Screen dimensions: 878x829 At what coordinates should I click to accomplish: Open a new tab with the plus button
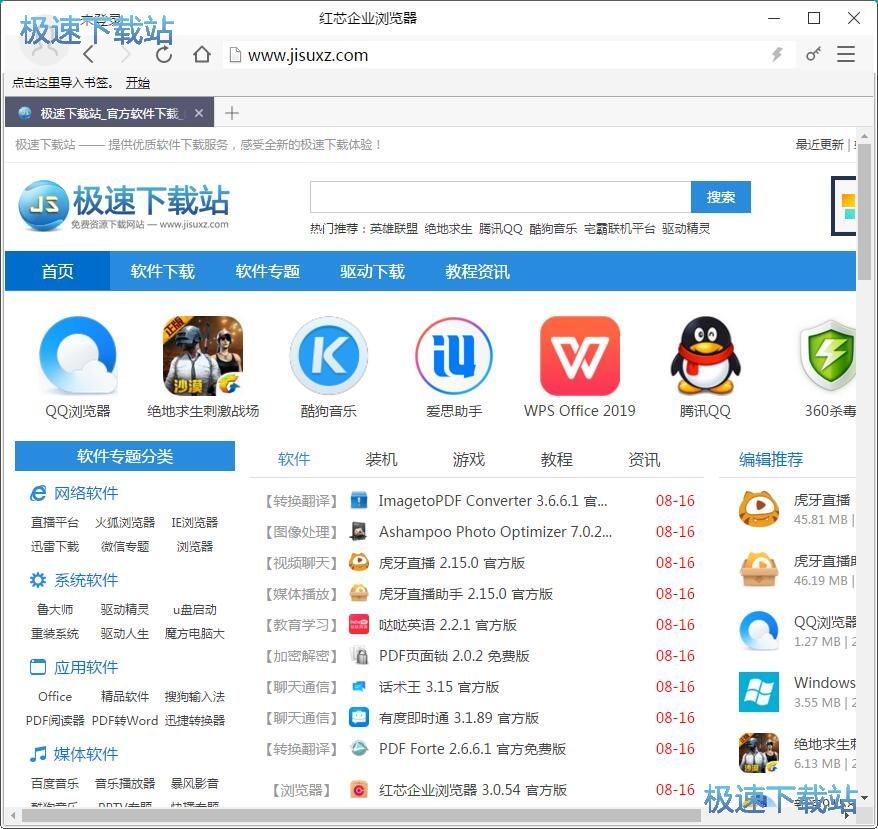point(232,113)
